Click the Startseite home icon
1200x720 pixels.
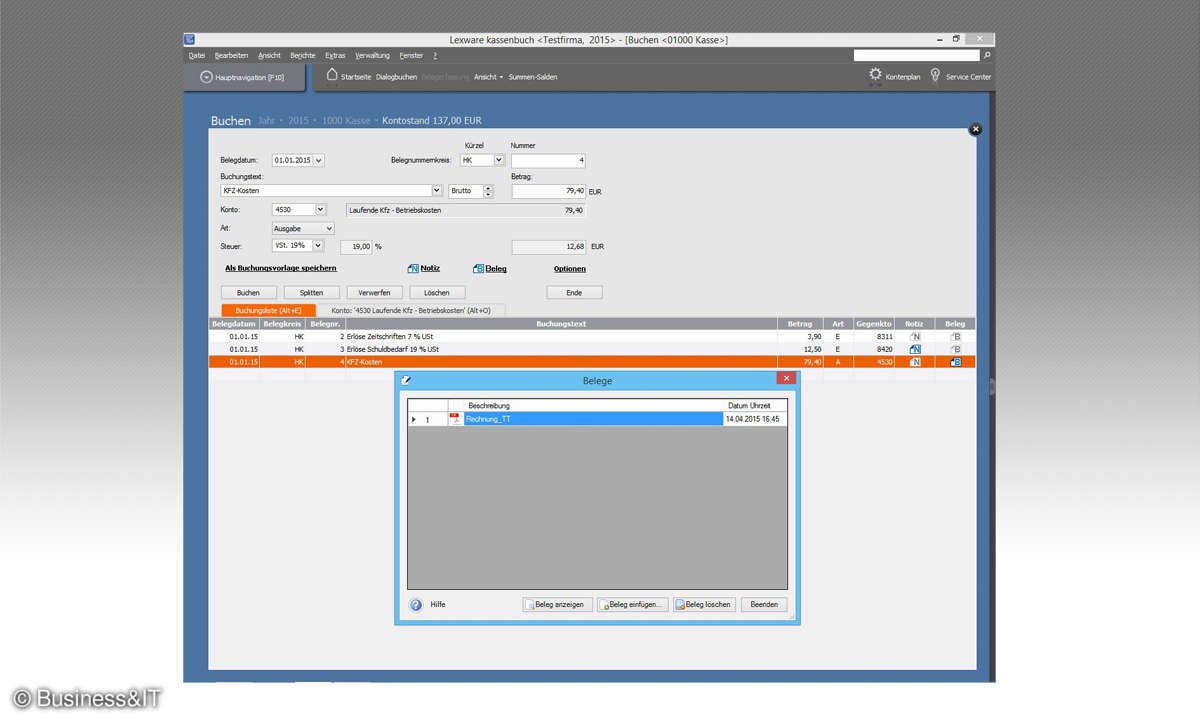point(332,75)
